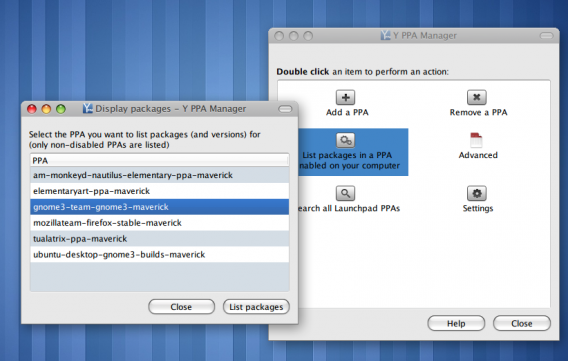Click Close in Display packages dialog
This screenshot has width=568, height=361.
tap(181, 307)
